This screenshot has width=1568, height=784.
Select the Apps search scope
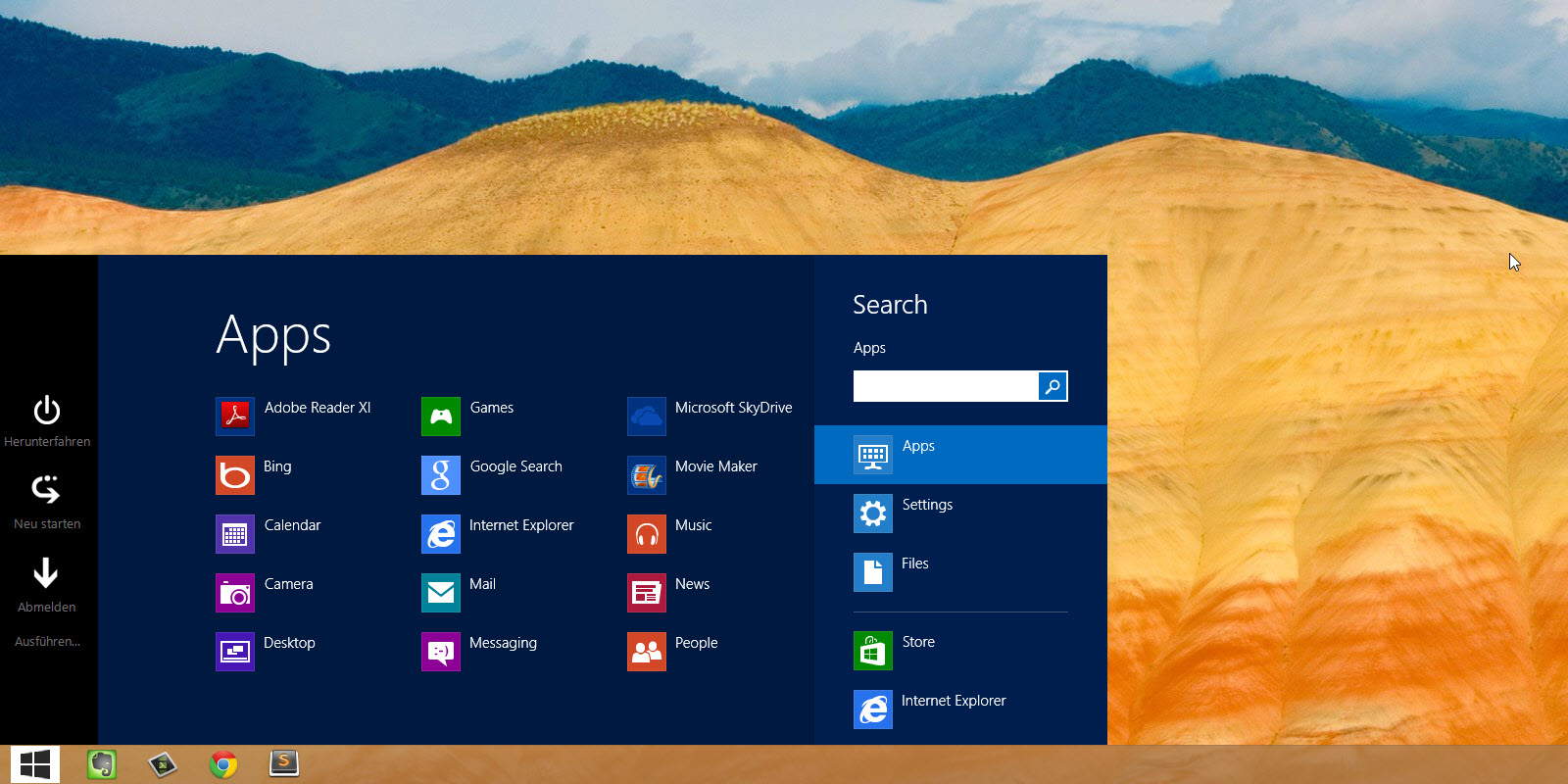(x=960, y=455)
